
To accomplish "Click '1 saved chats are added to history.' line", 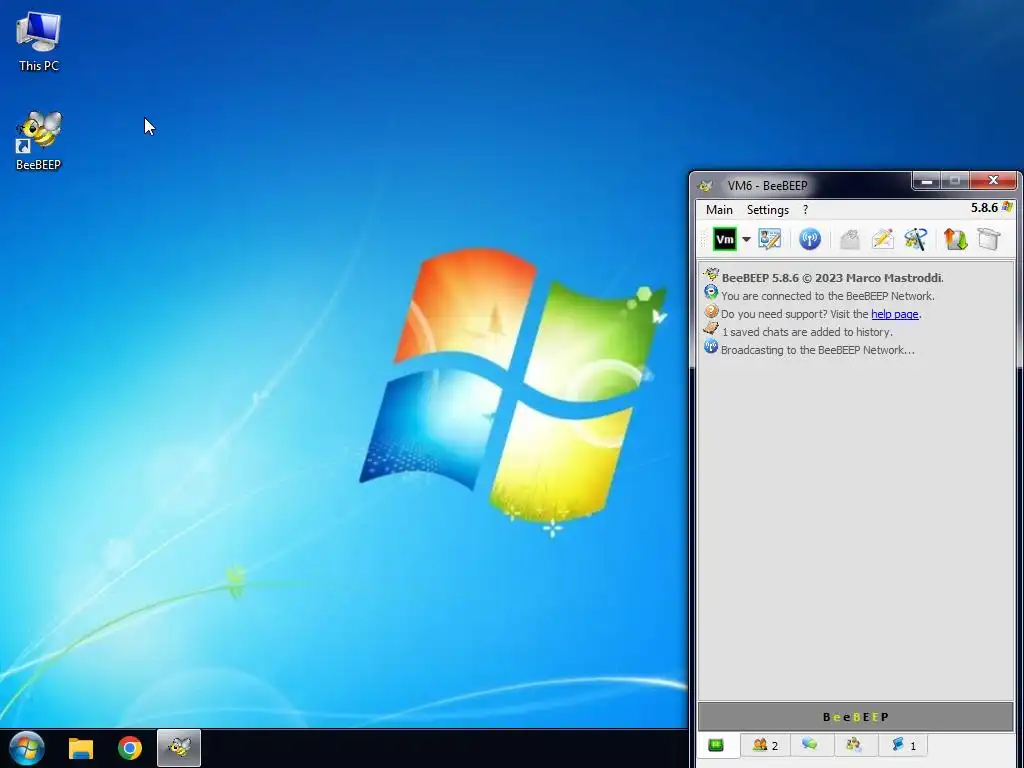I will click(x=807, y=332).
